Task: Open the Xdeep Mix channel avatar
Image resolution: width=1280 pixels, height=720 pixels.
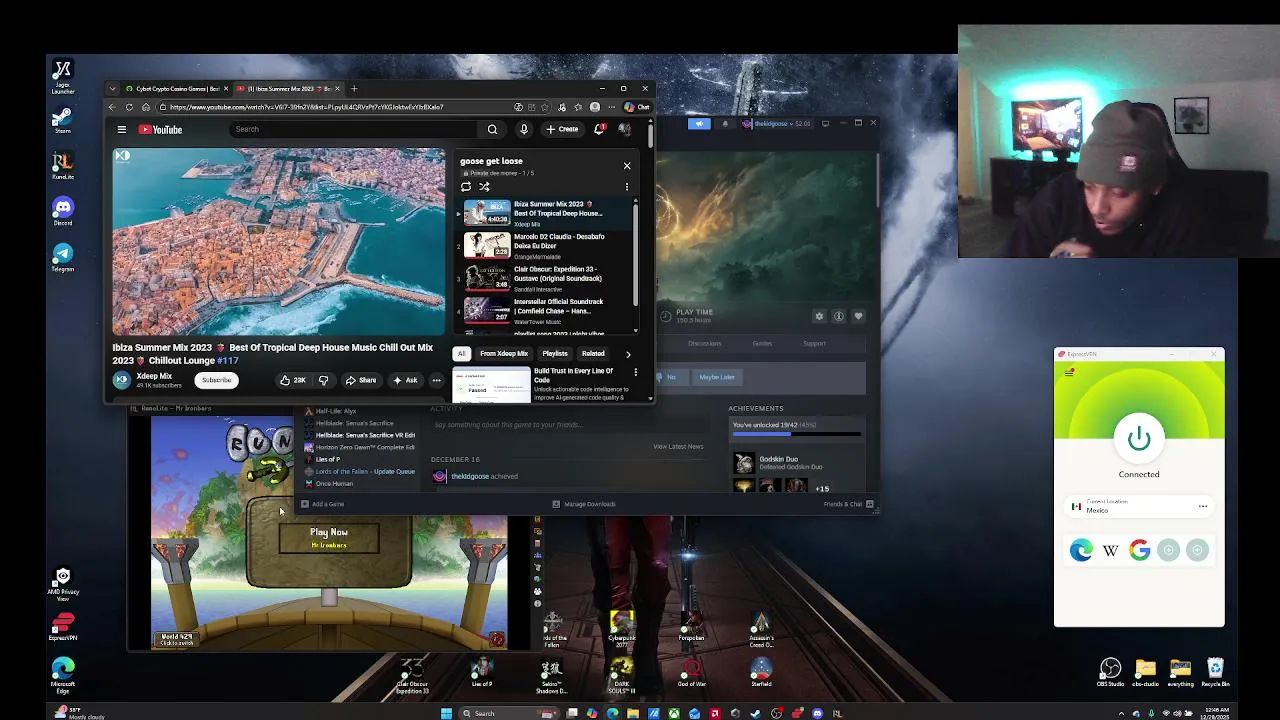Action: 121,380
